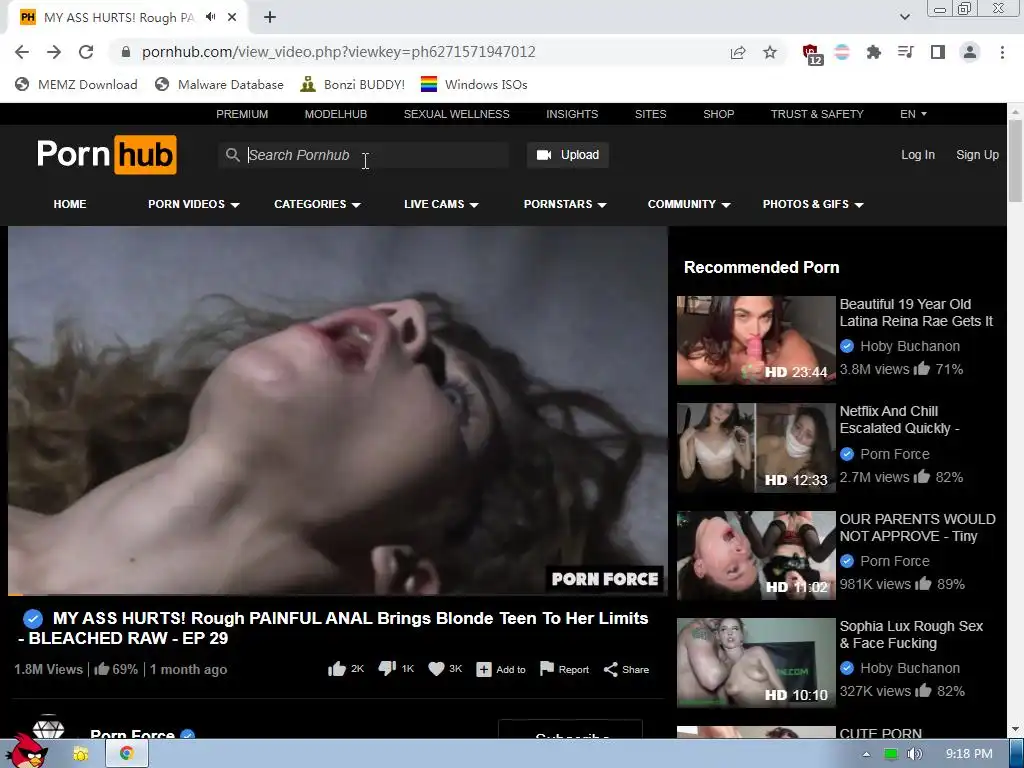Open the Extensions puzzle menu

pyautogui.click(x=873, y=52)
